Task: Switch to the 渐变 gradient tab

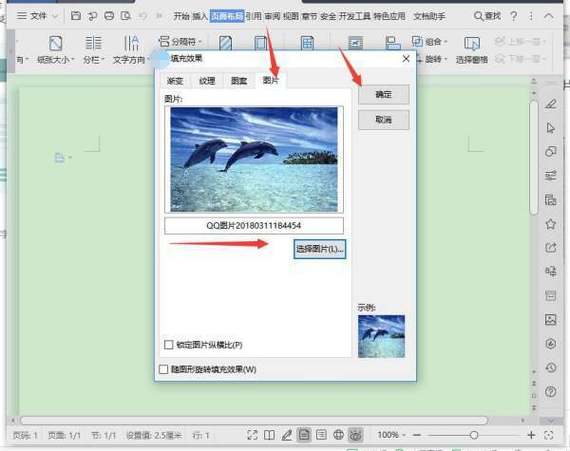Action: (175, 81)
